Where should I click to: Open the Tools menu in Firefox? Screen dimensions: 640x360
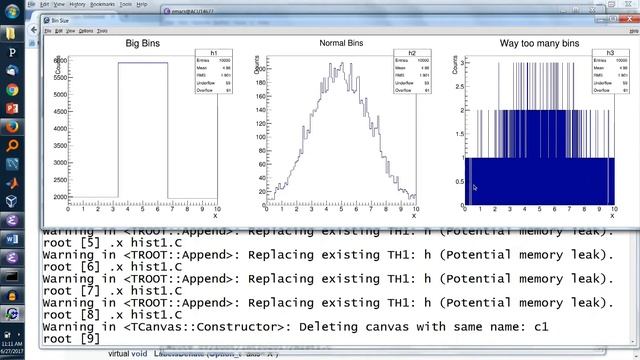point(126,4)
